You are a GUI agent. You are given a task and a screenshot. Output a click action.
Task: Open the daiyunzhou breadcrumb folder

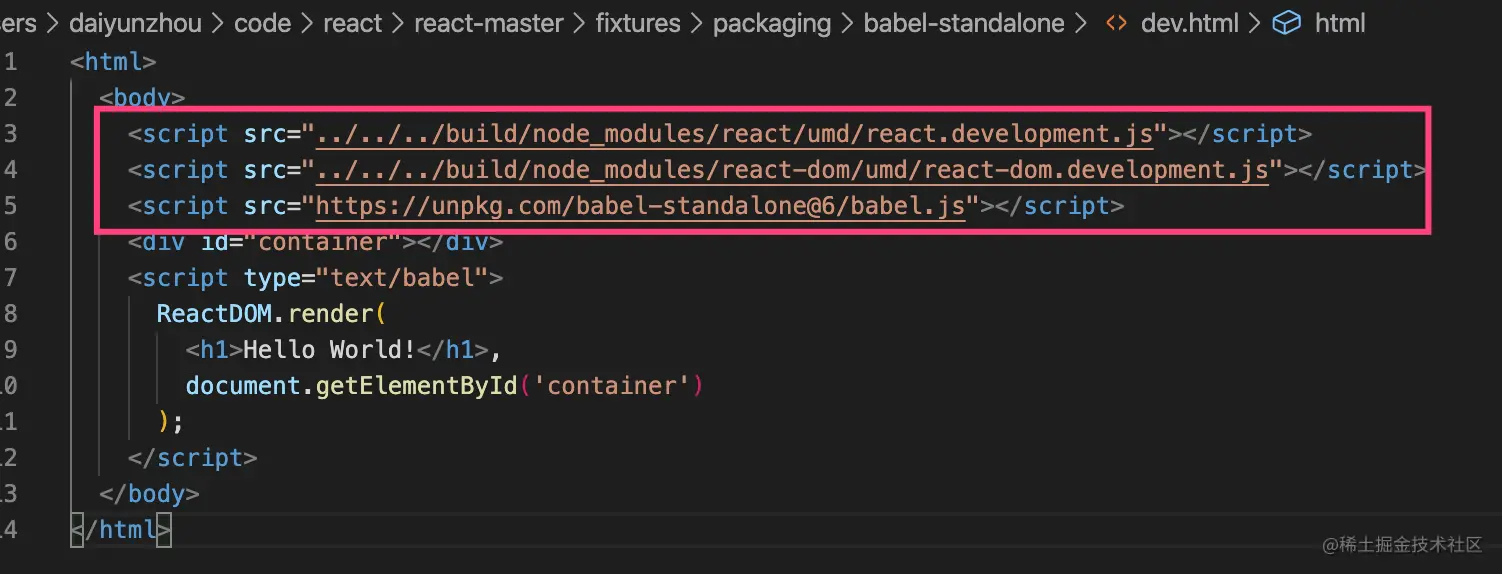pos(134,23)
